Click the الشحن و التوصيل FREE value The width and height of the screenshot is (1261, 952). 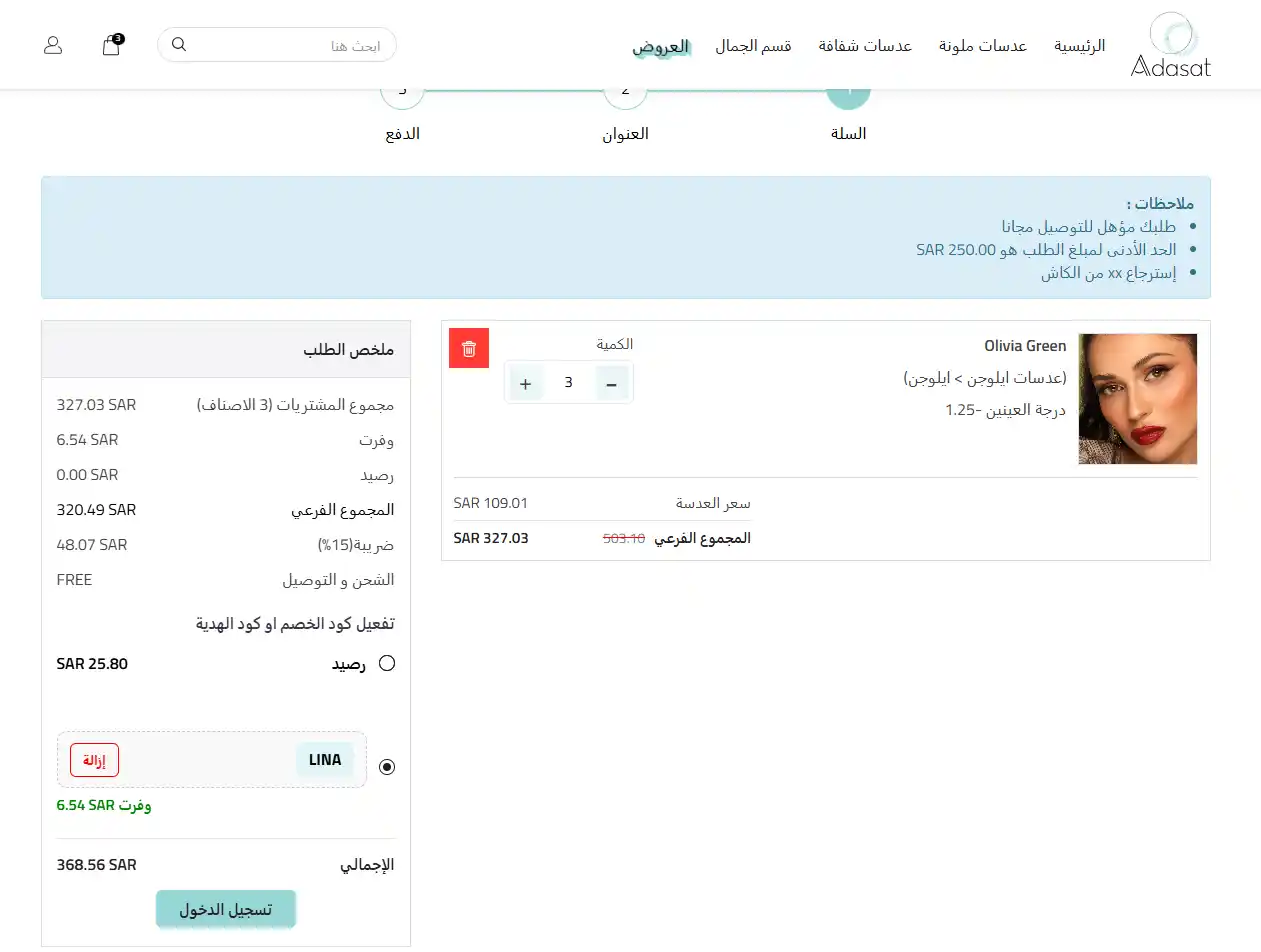(x=74, y=580)
